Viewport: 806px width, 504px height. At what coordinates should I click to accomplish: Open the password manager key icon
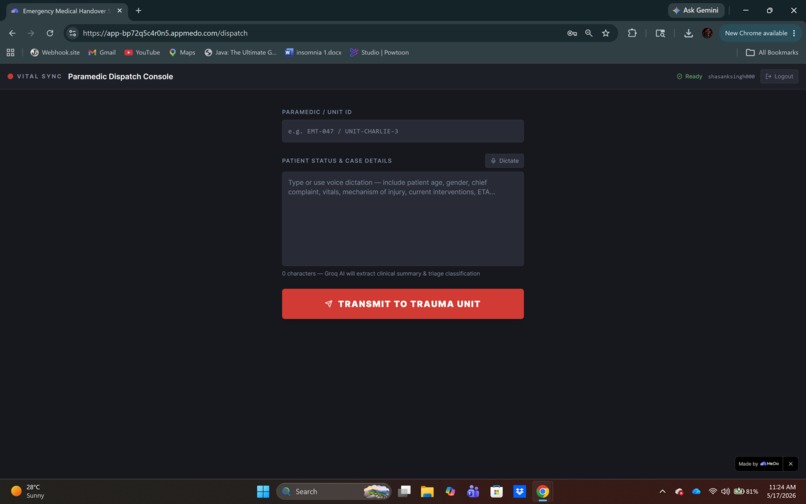pos(572,33)
